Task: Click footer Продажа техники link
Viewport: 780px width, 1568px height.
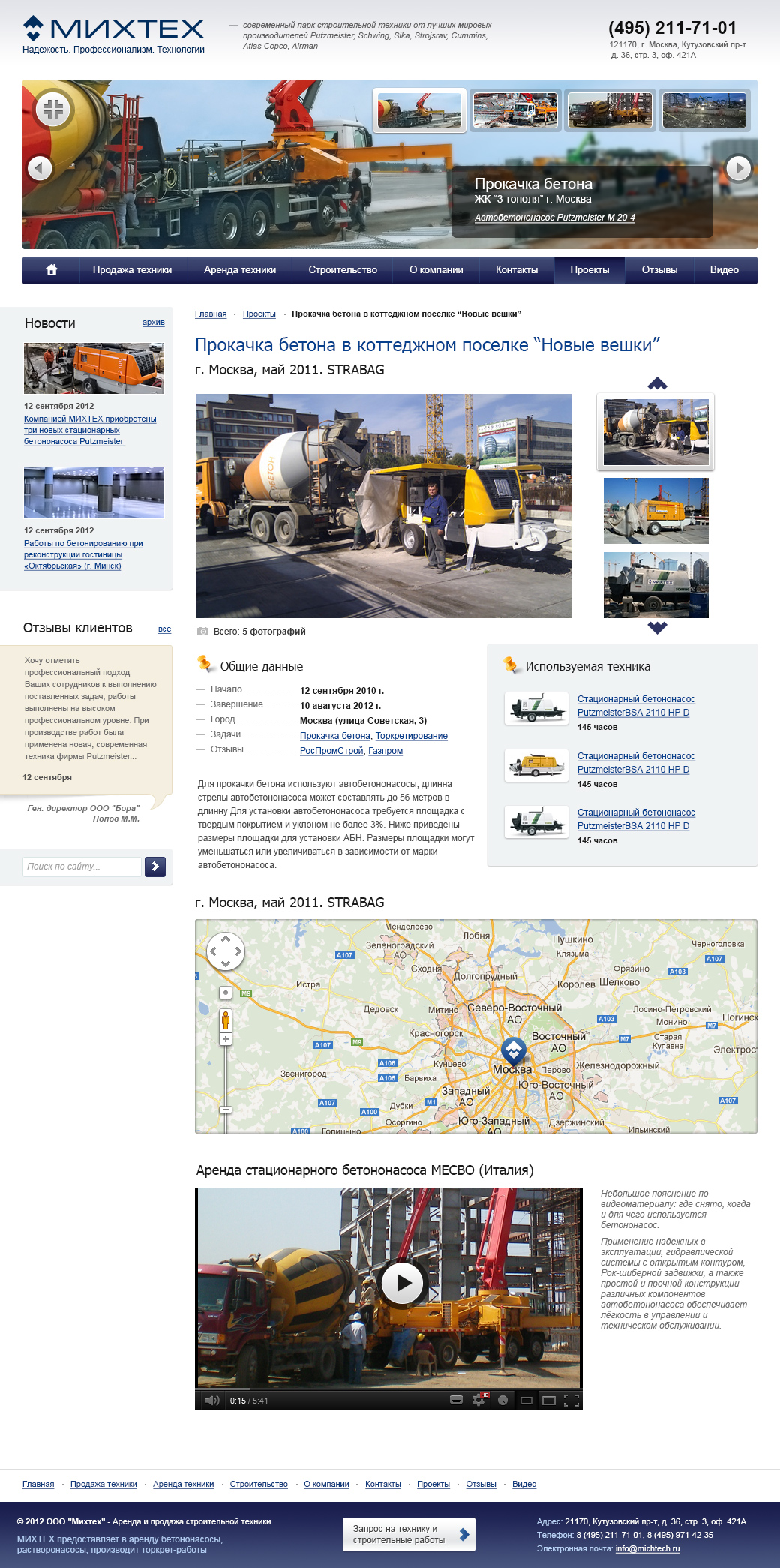Action: [x=103, y=1484]
